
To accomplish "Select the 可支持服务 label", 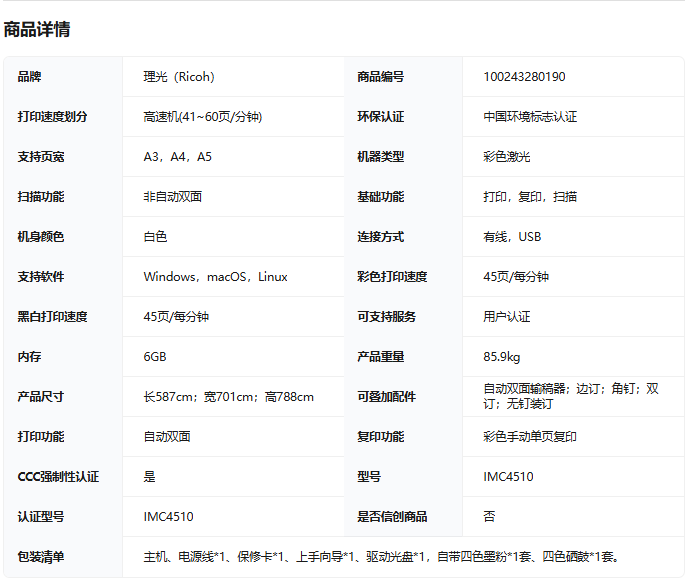I will click(386, 317).
